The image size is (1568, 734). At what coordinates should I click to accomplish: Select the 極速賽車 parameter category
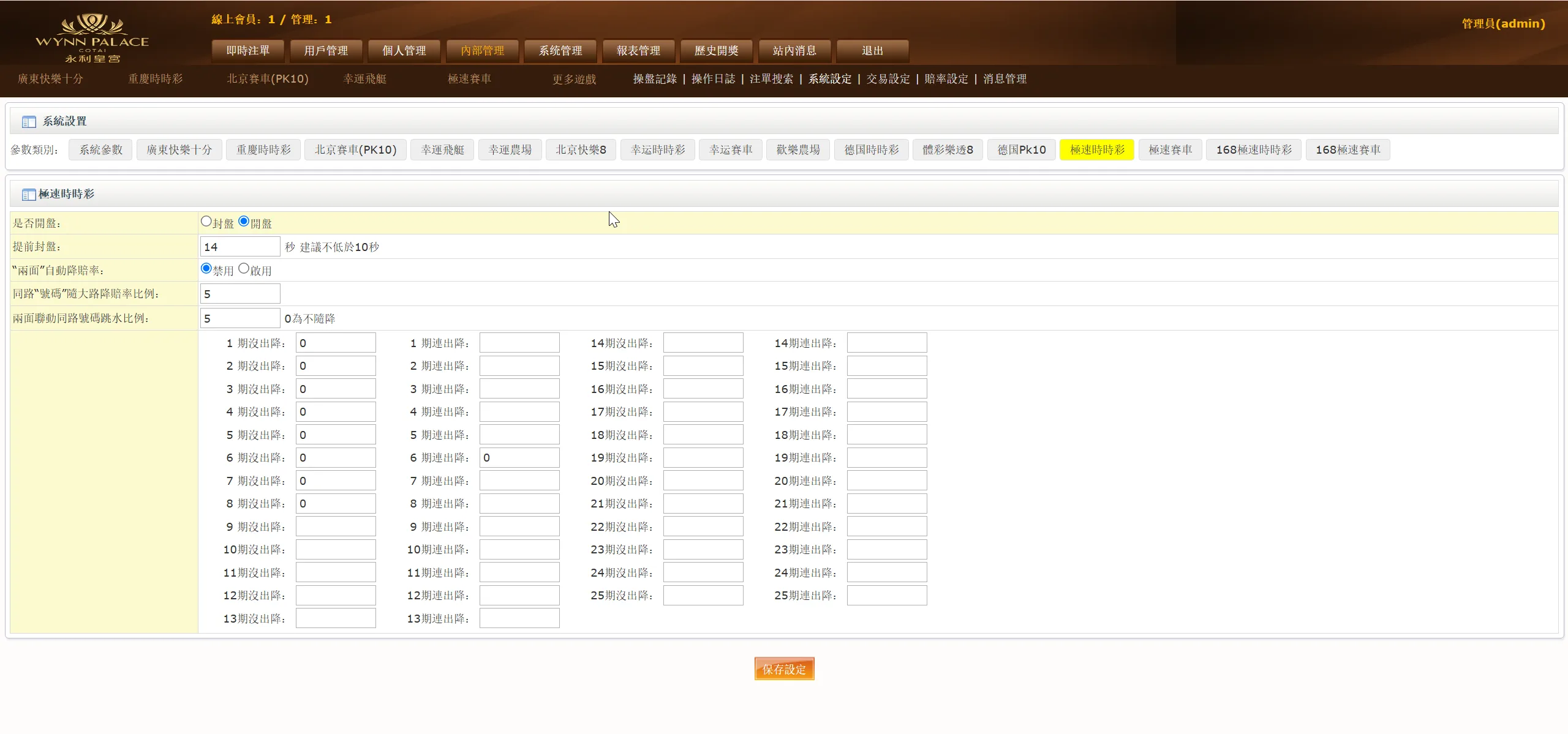pyautogui.click(x=1170, y=149)
